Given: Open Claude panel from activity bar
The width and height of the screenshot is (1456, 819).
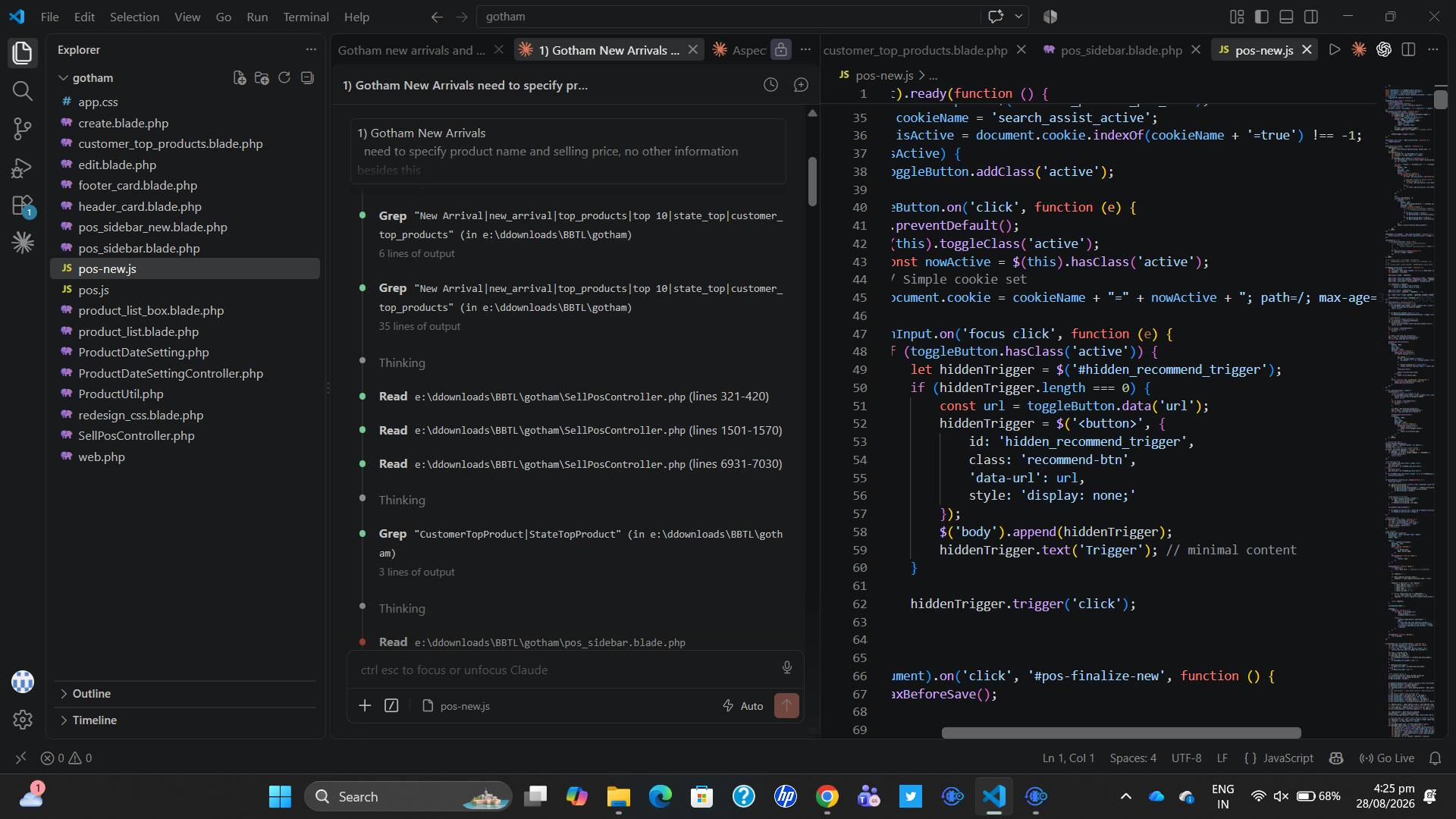Looking at the screenshot, I should (23, 243).
